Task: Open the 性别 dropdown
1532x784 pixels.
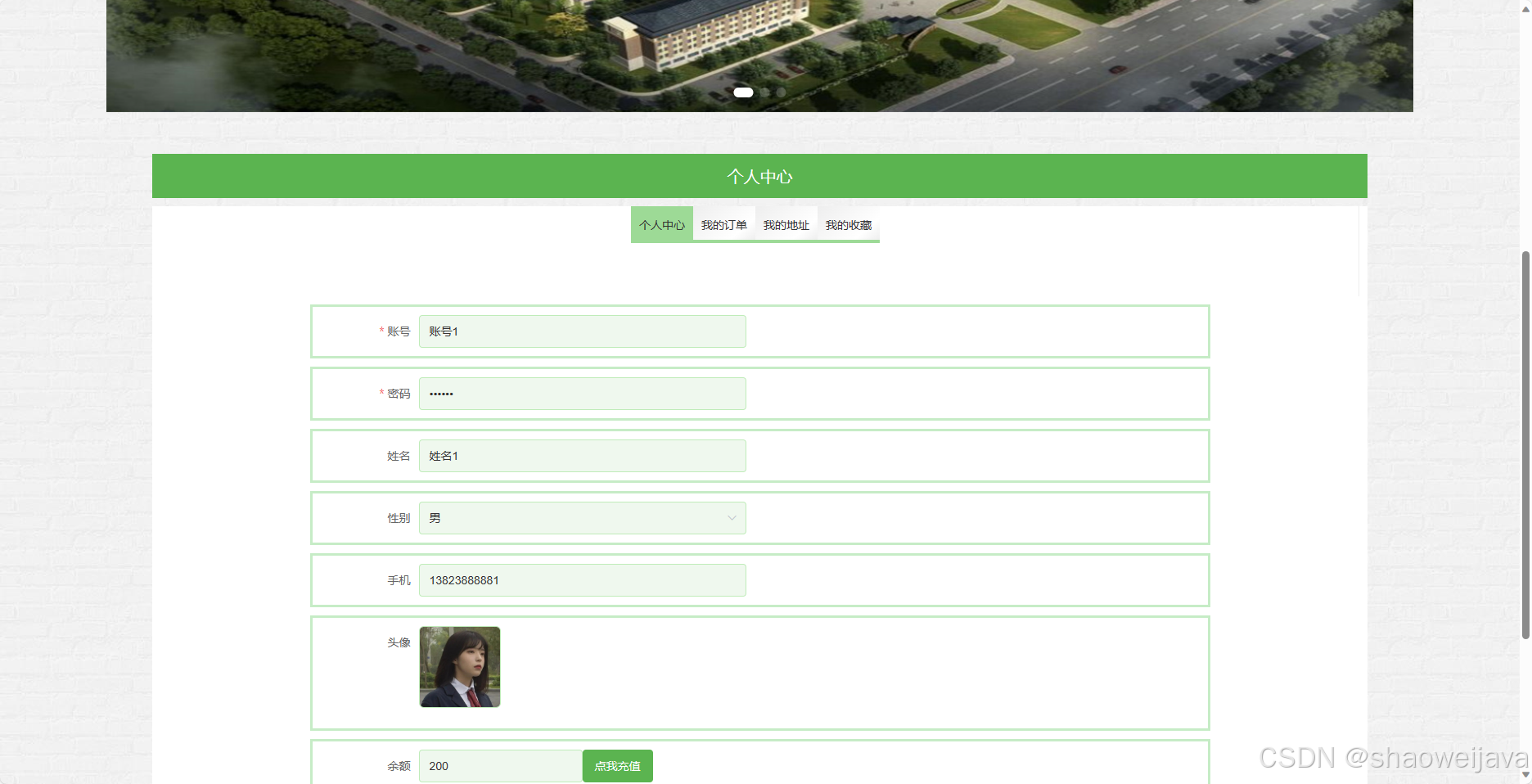Action: pos(583,518)
